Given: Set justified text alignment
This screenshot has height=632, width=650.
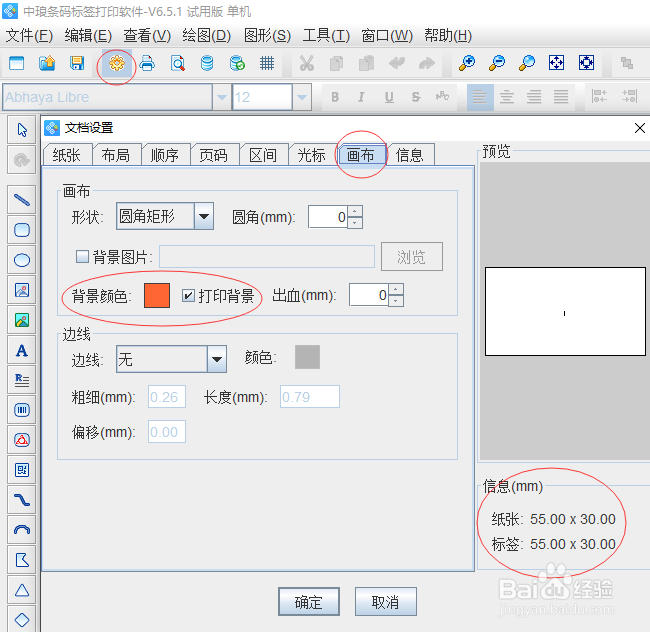Looking at the screenshot, I should (x=561, y=97).
